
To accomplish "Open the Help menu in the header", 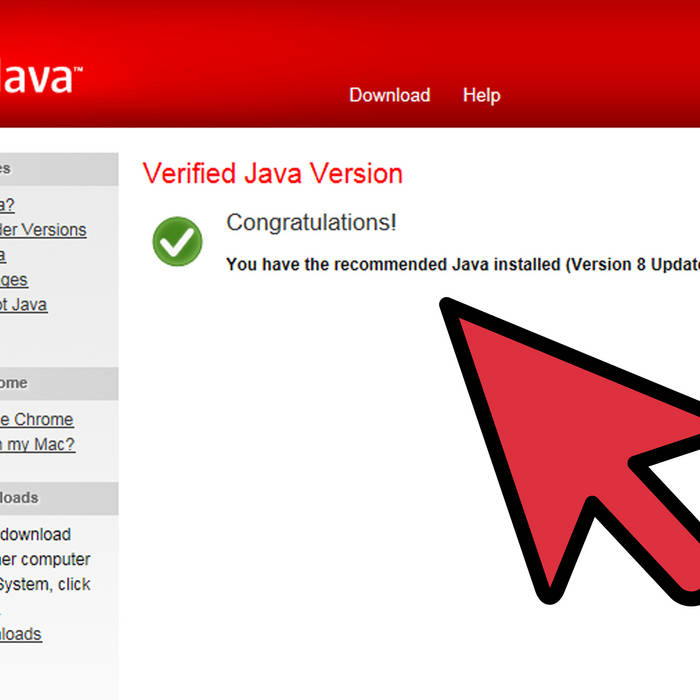I will coord(481,96).
